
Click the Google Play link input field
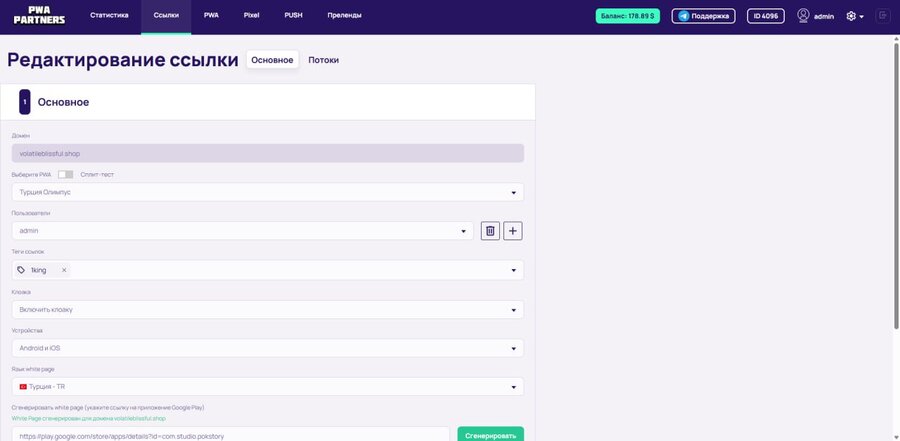point(230,436)
